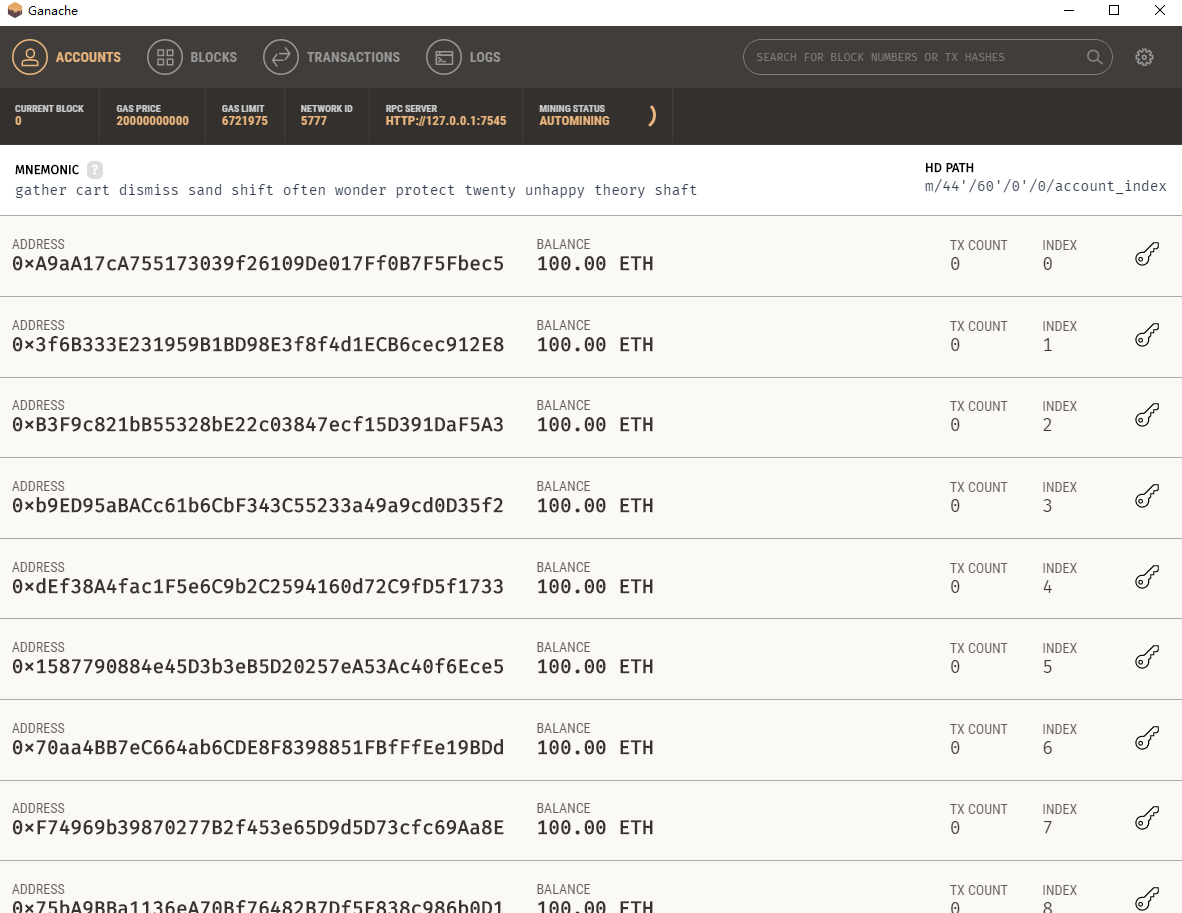Show private key for index 2 account
1182x913 pixels.
click(1147, 415)
